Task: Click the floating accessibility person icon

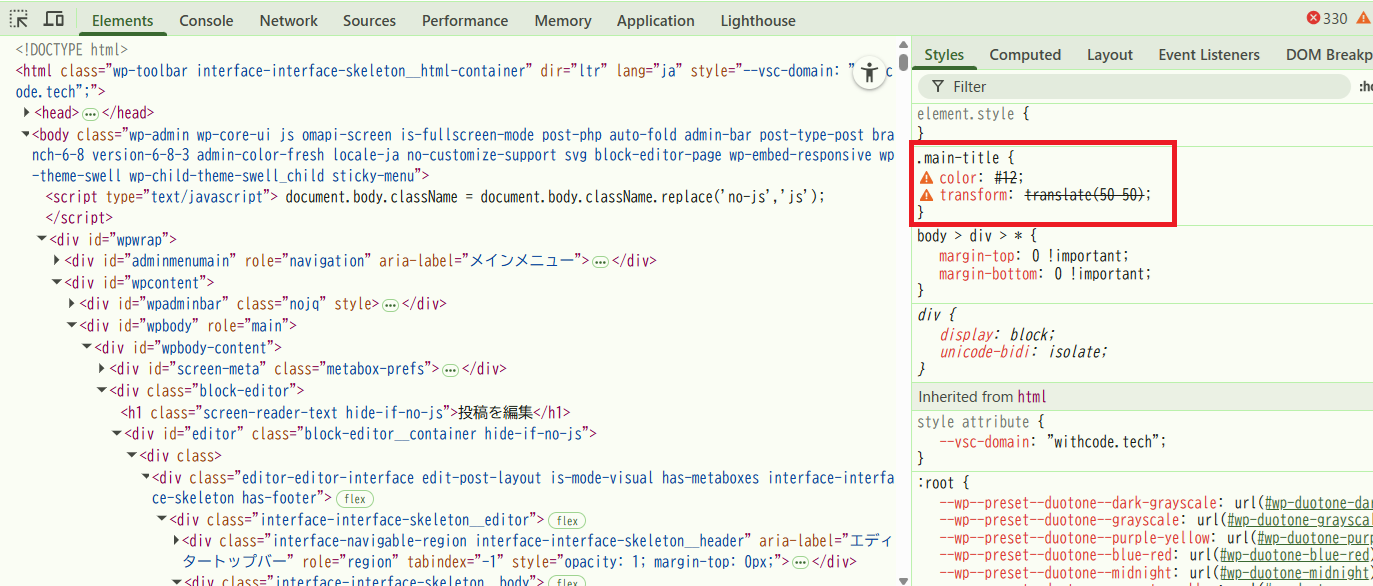Action: (870, 71)
